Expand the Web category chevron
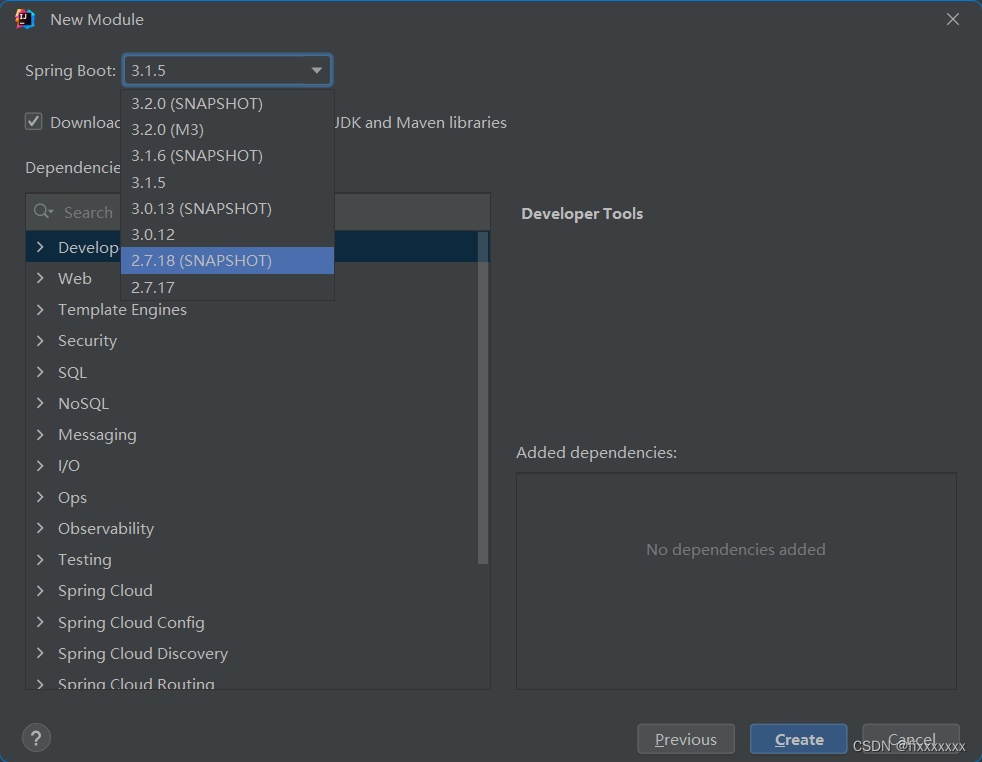 tap(40, 278)
